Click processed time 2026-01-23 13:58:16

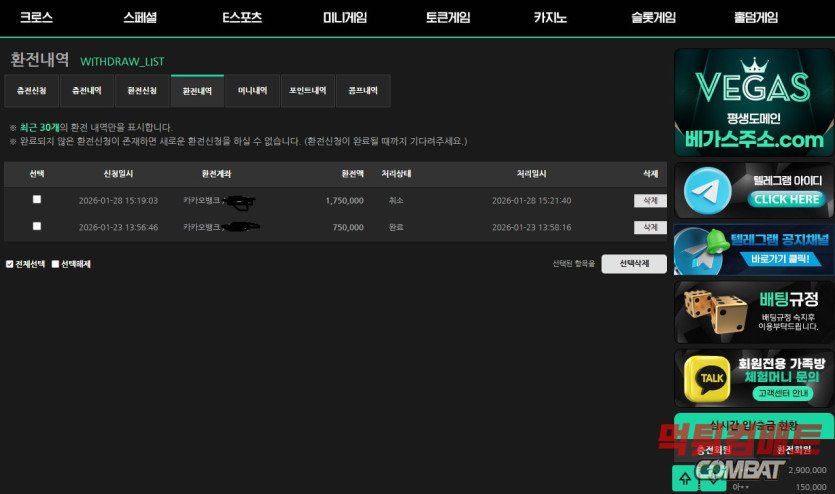pyautogui.click(x=531, y=227)
